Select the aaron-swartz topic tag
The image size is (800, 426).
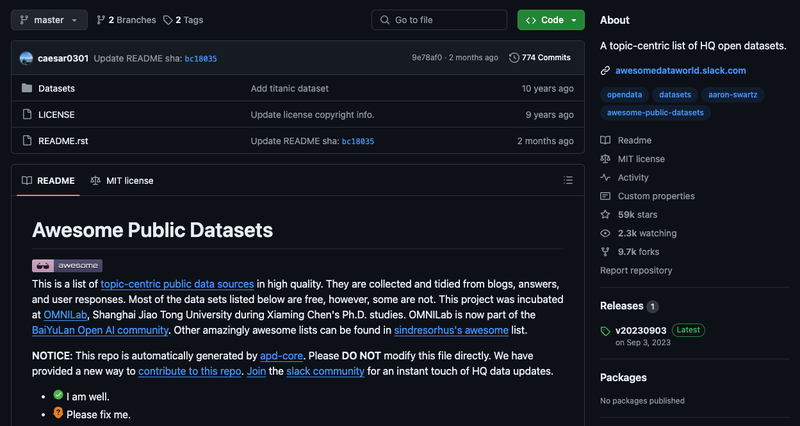[x=733, y=95]
